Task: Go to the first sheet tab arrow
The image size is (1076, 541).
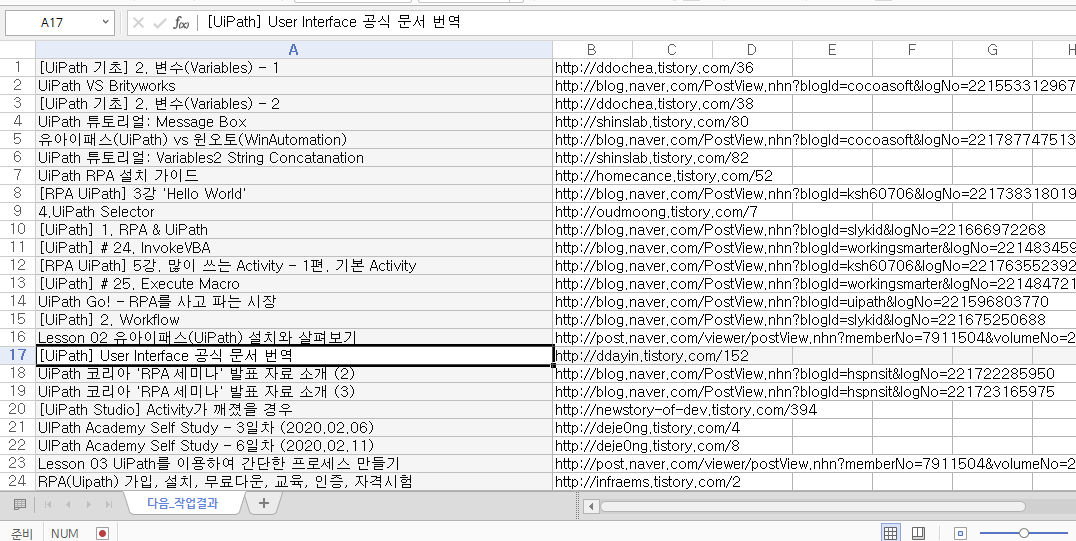Action: pos(48,505)
